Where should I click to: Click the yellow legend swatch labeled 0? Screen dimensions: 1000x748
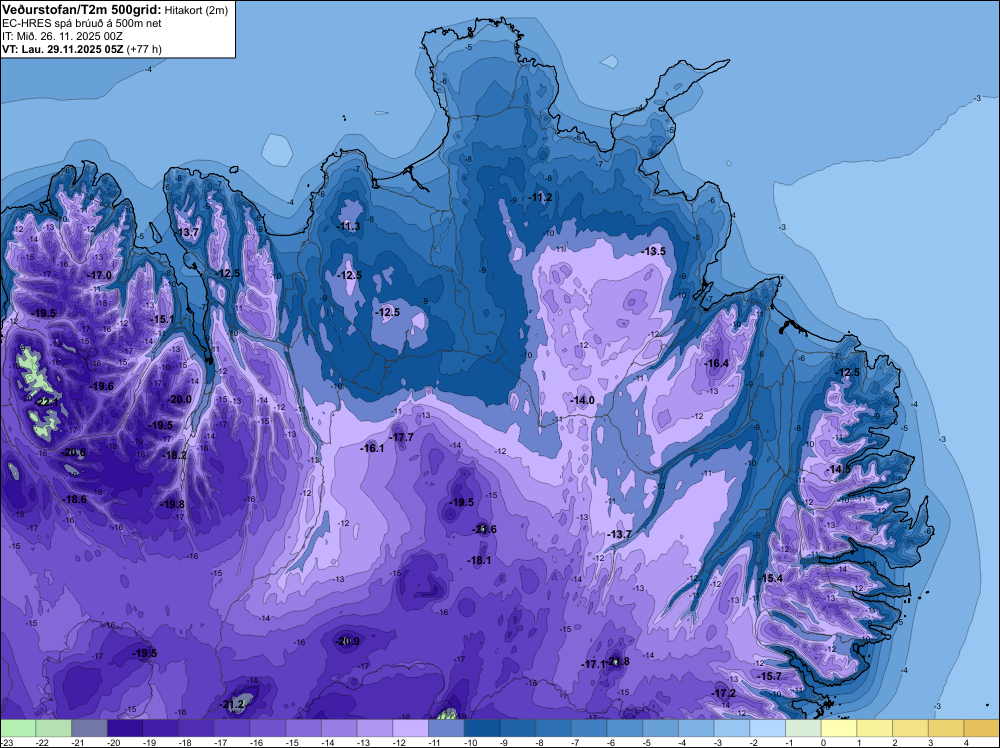pyautogui.click(x=839, y=728)
